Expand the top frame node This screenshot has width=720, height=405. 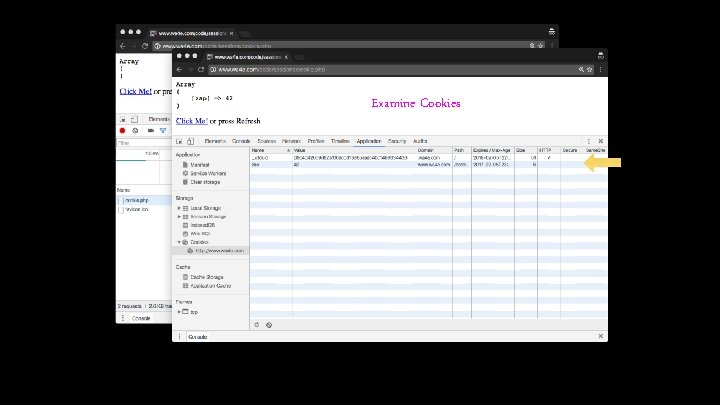179,312
